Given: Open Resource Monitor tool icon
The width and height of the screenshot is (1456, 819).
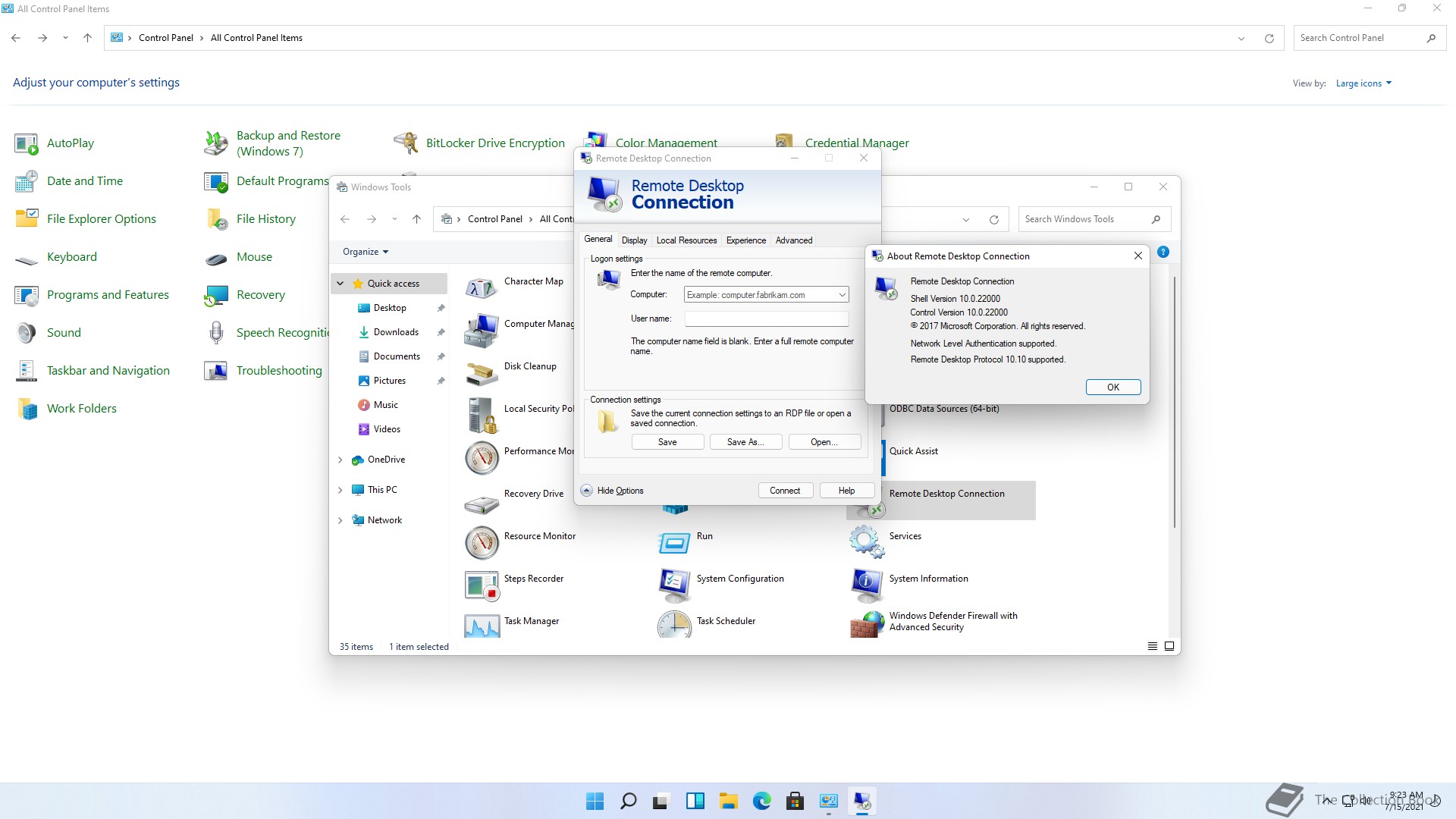Looking at the screenshot, I should point(482,541).
